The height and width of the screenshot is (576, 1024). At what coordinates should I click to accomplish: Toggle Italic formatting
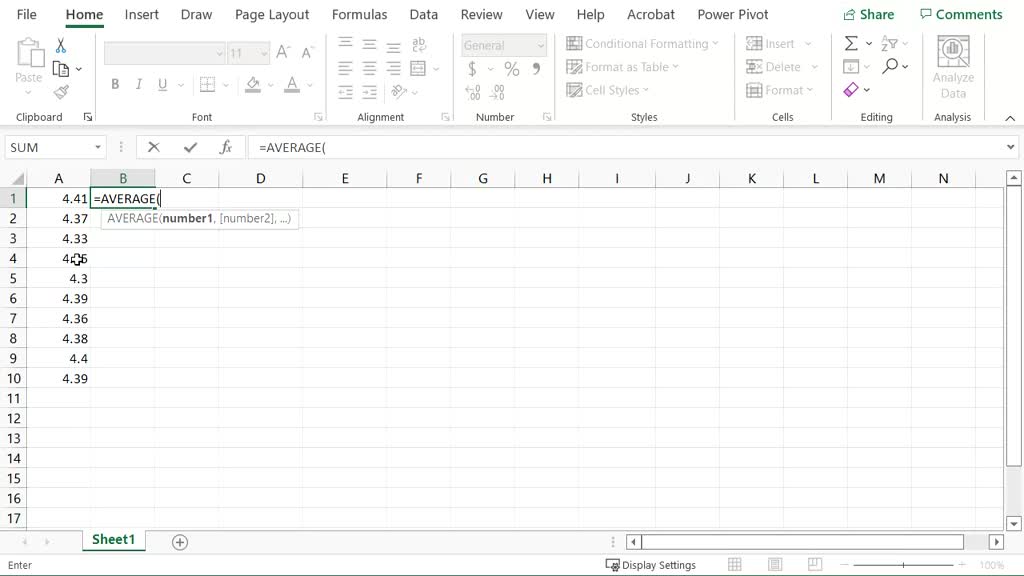click(138, 84)
